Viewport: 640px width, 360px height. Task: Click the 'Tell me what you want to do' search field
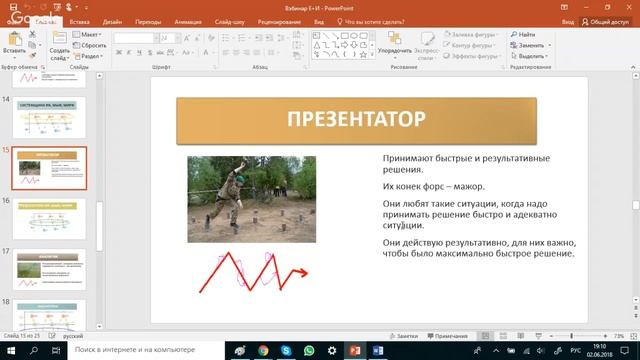371,22
